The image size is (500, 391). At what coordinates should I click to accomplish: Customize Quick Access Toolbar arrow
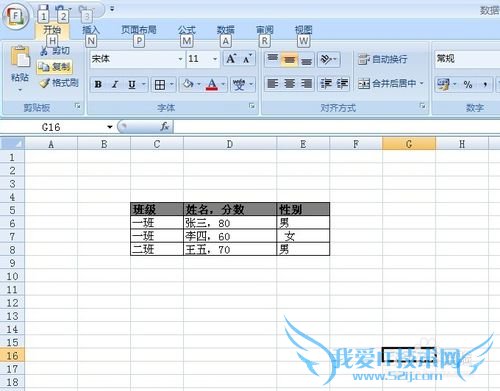[x=112, y=9]
